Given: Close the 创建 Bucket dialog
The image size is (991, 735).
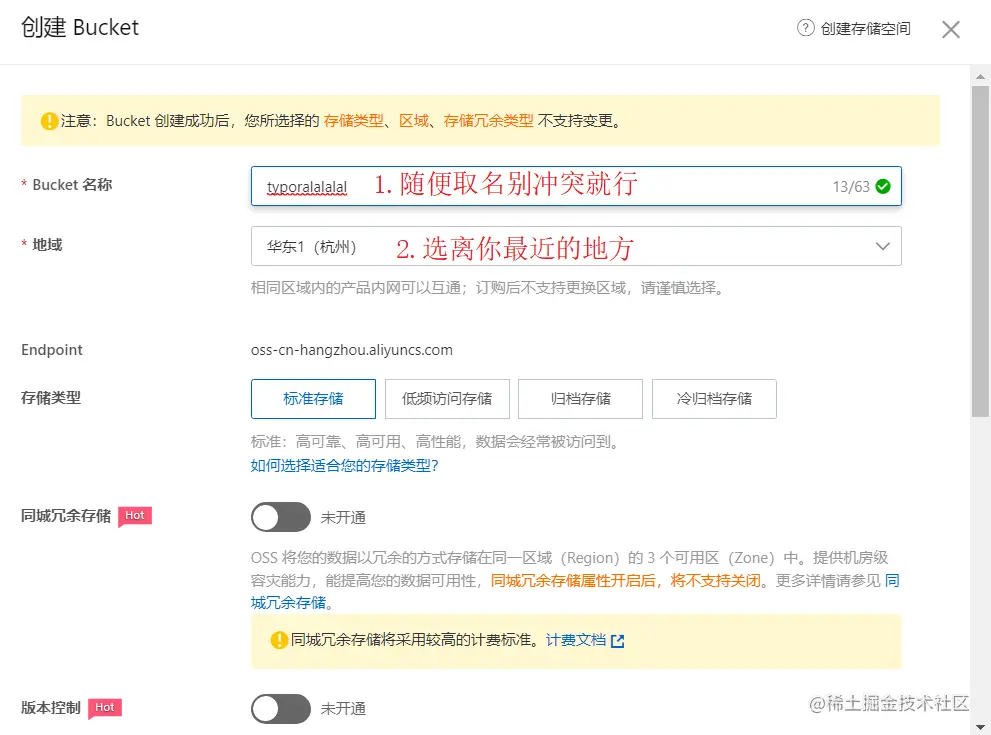Looking at the screenshot, I should pyautogui.click(x=951, y=29).
